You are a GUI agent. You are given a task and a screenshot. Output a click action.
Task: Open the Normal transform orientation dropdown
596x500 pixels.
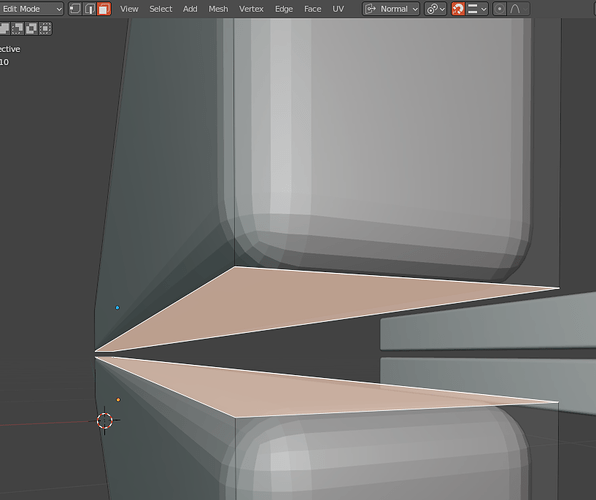tap(391, 9)
